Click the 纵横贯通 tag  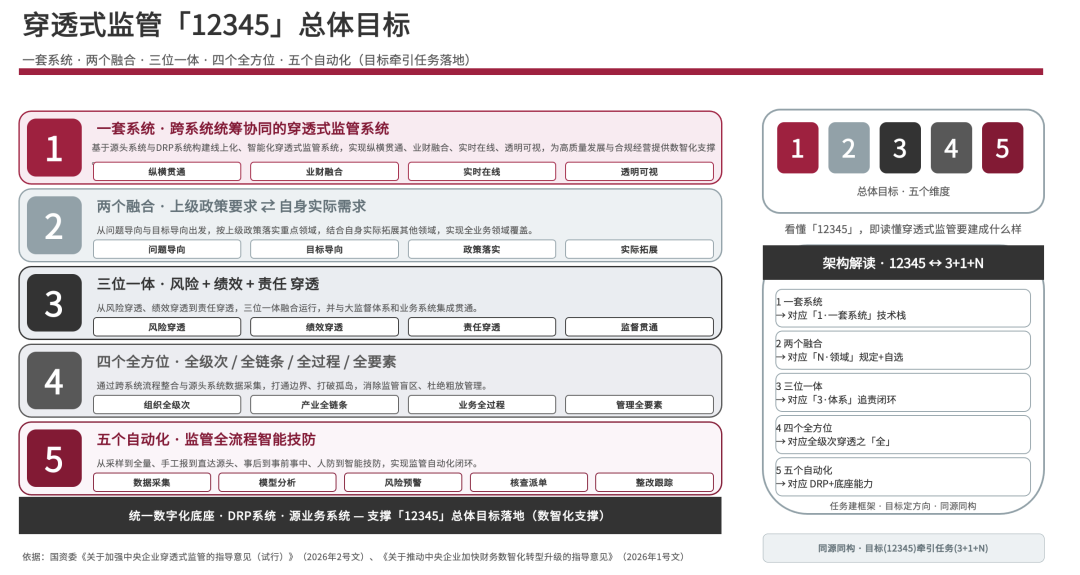click(167, 171)
